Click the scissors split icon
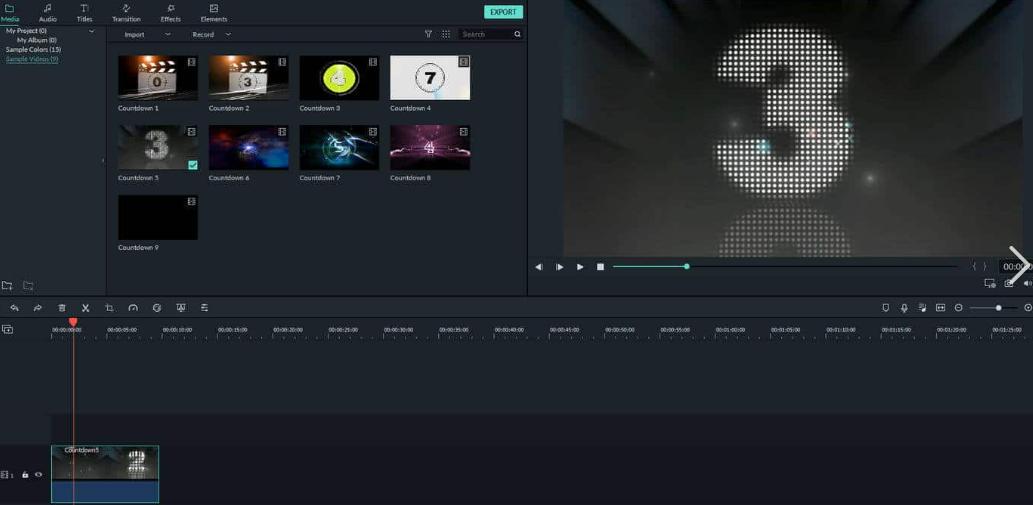The height and width of the screenshot is (505, 1033). (85, 308)
